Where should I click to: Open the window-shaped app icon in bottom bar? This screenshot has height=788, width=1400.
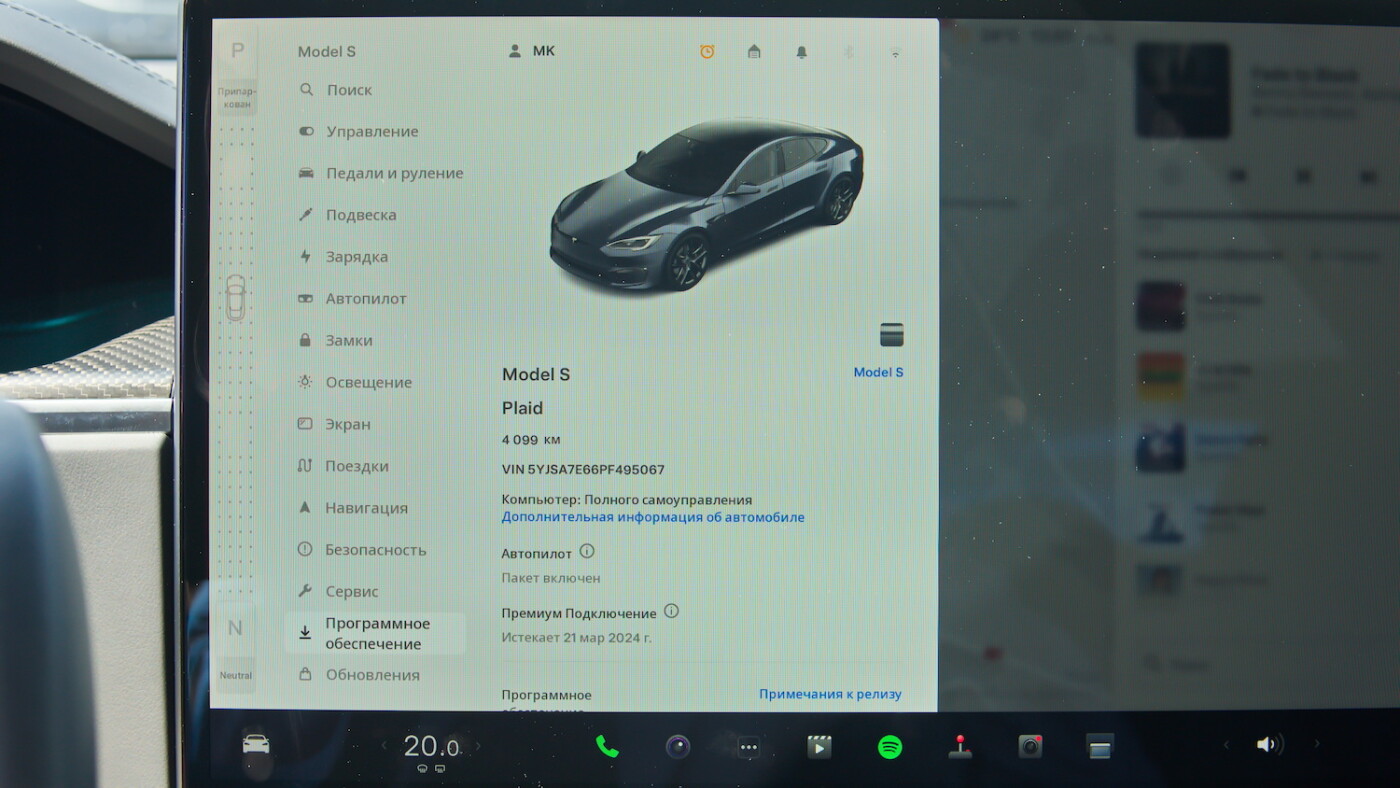pos(1100,746)
